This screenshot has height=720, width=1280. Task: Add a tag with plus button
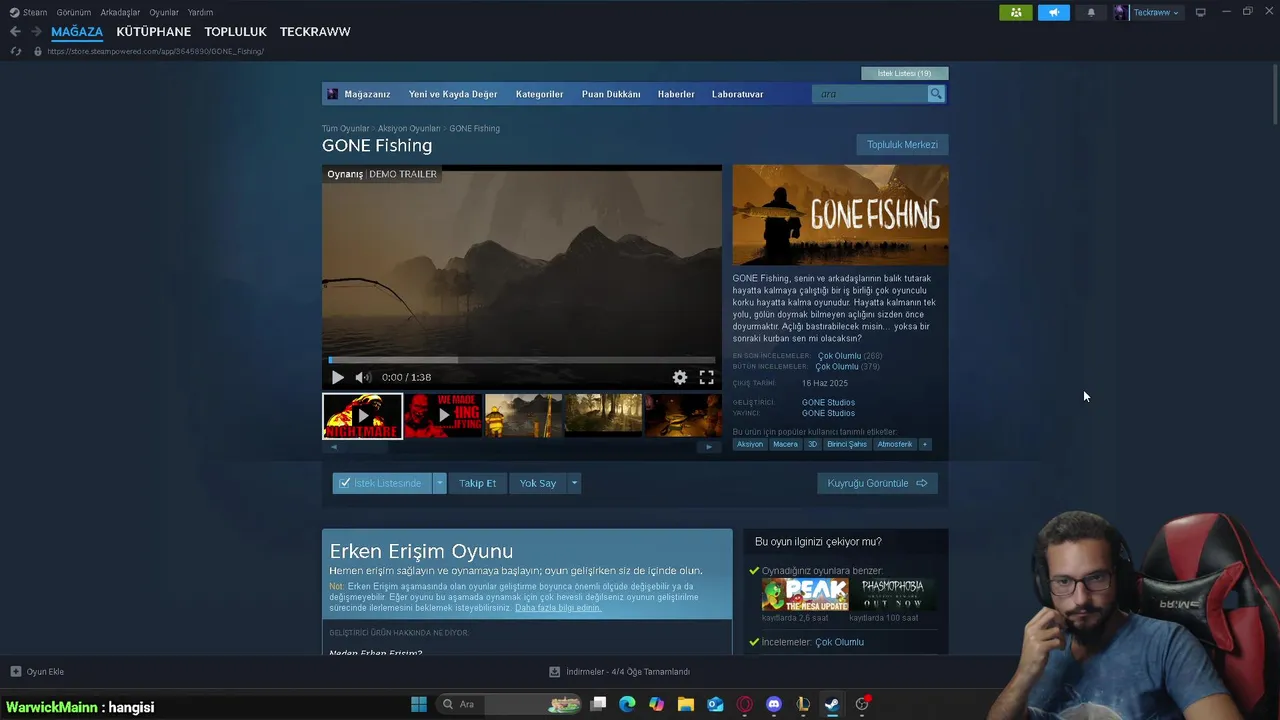tap(925, 444)
